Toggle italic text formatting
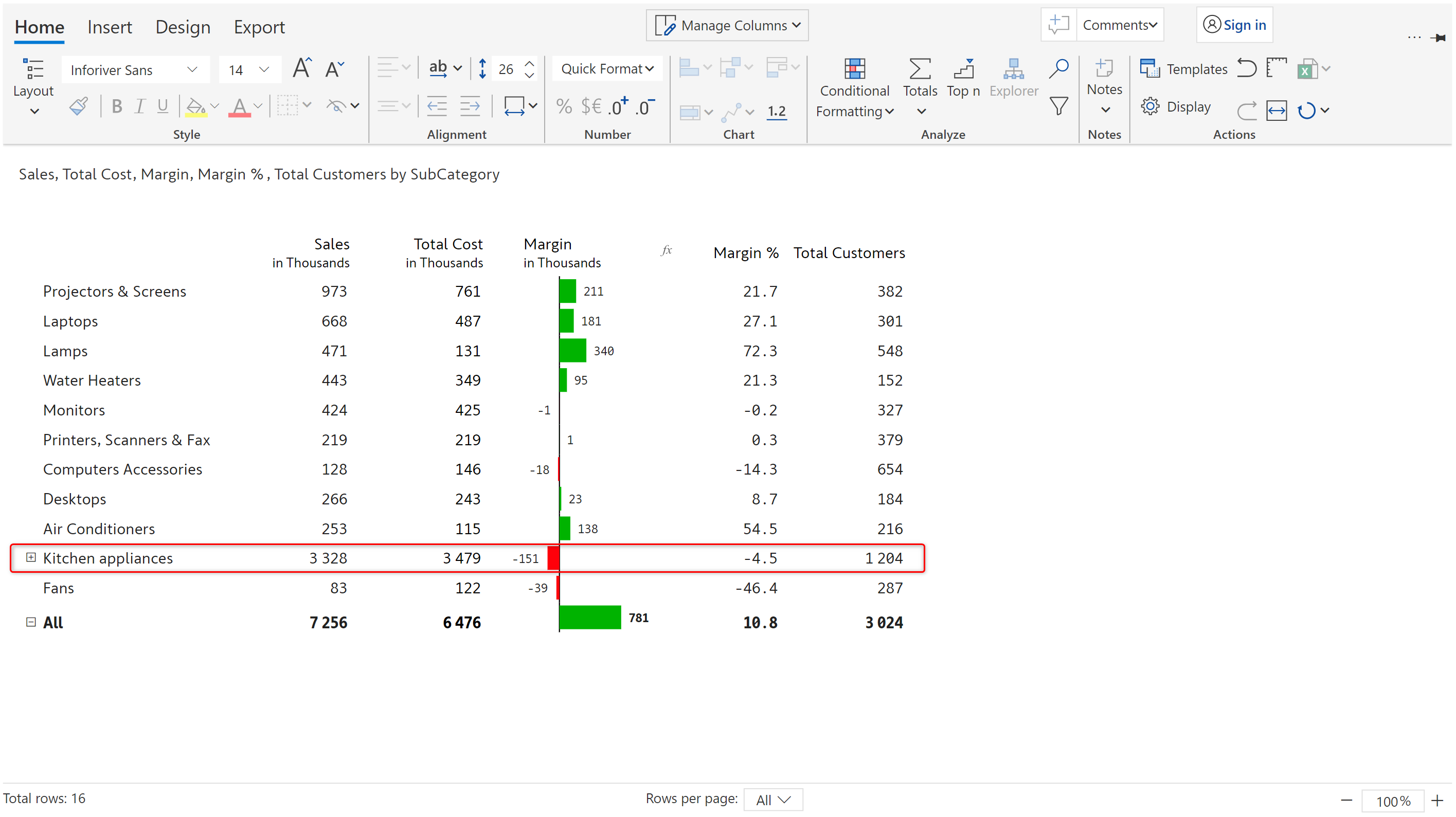The height and width of the screenshot is (817, 1456). [139, 106]
